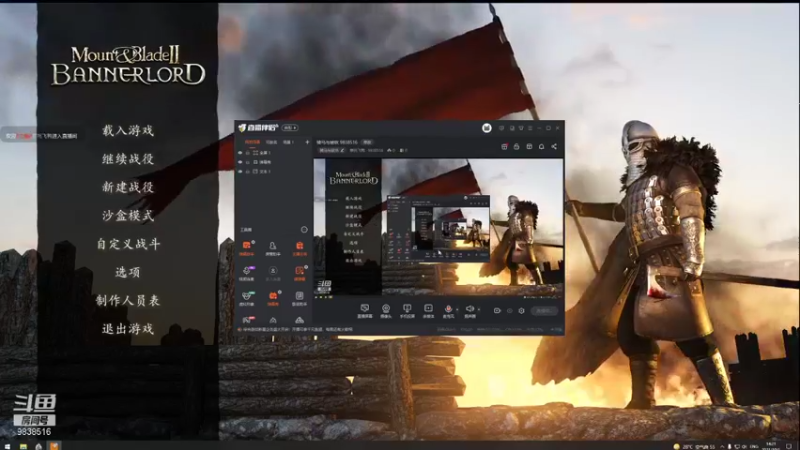800x450 pixels.
Task: Expand the microphone options arrow
Action: [457, 309]
